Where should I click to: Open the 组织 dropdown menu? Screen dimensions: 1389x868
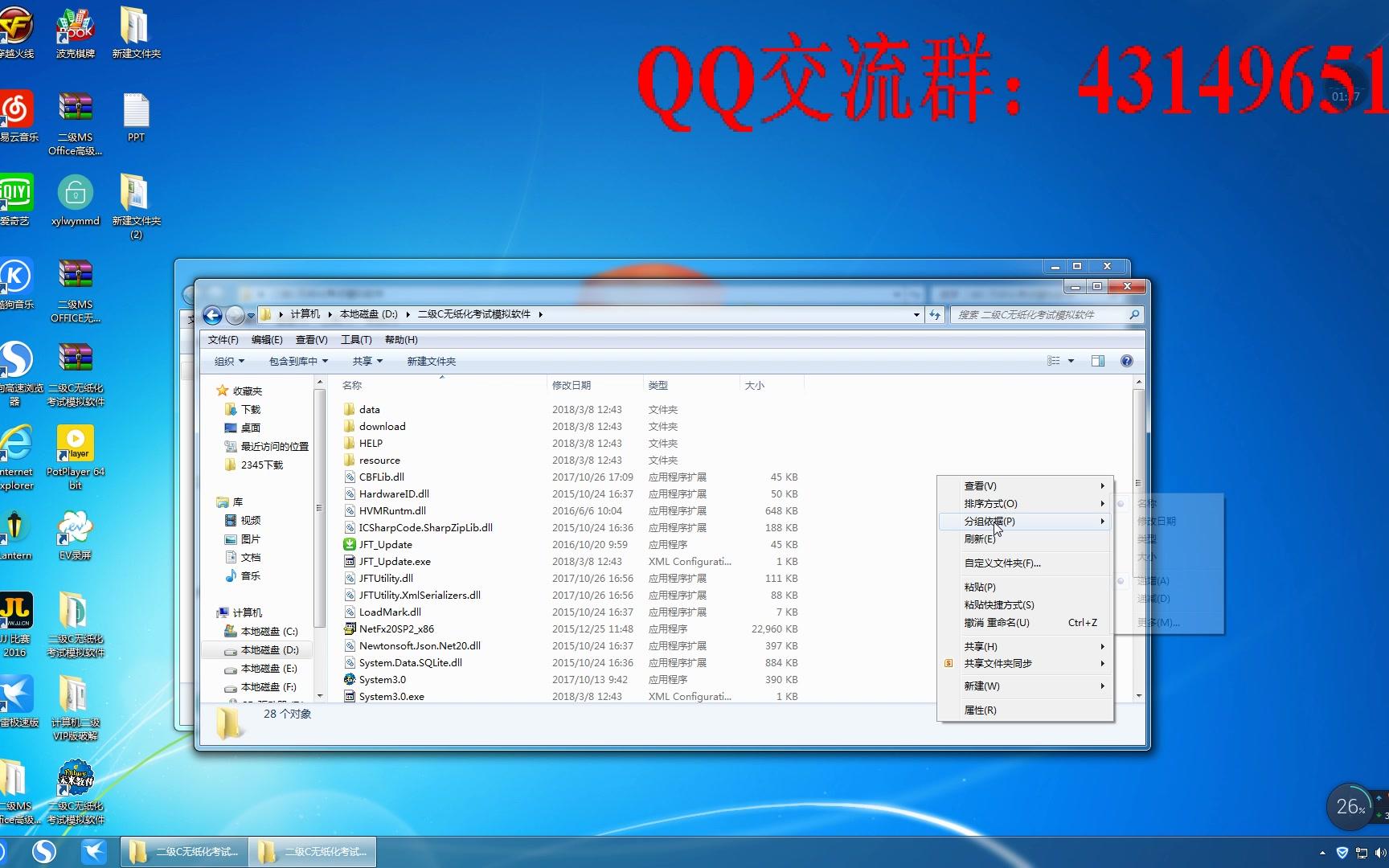click(227, 361)
